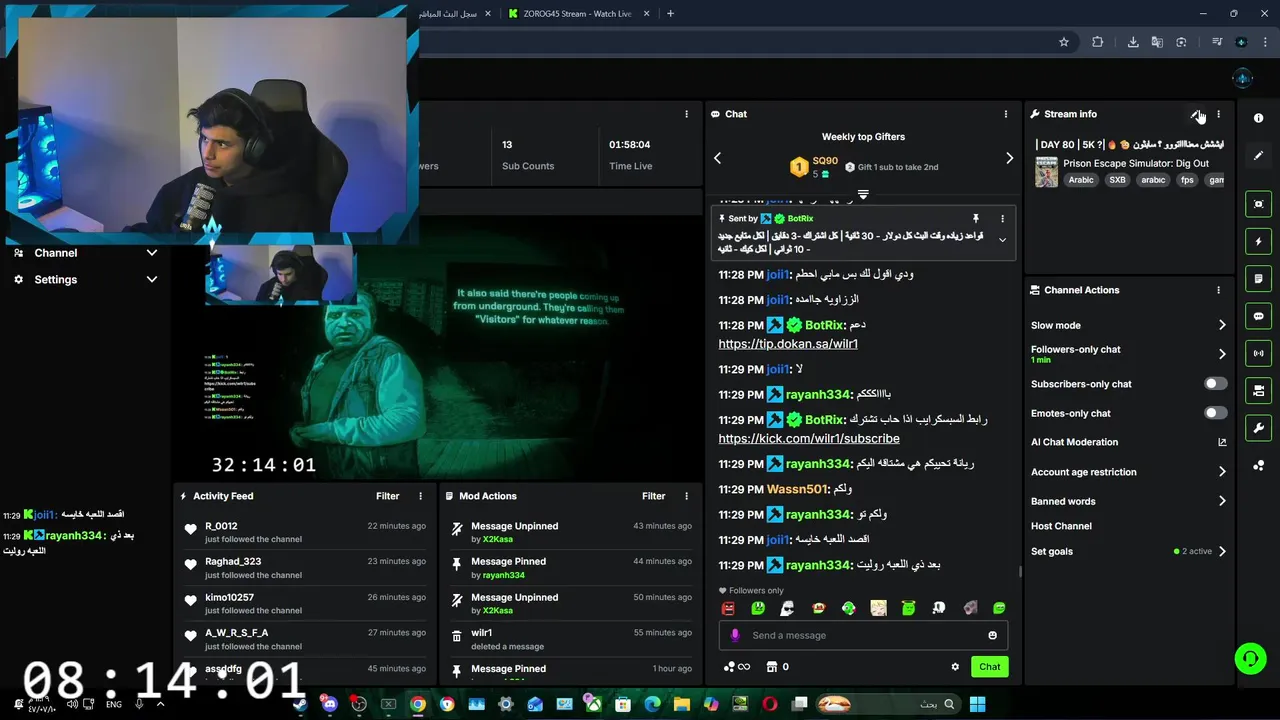Click the lightning bolt sidebar icon
The height and width of the screenshot is (720, 1280).
[1258, 241]
